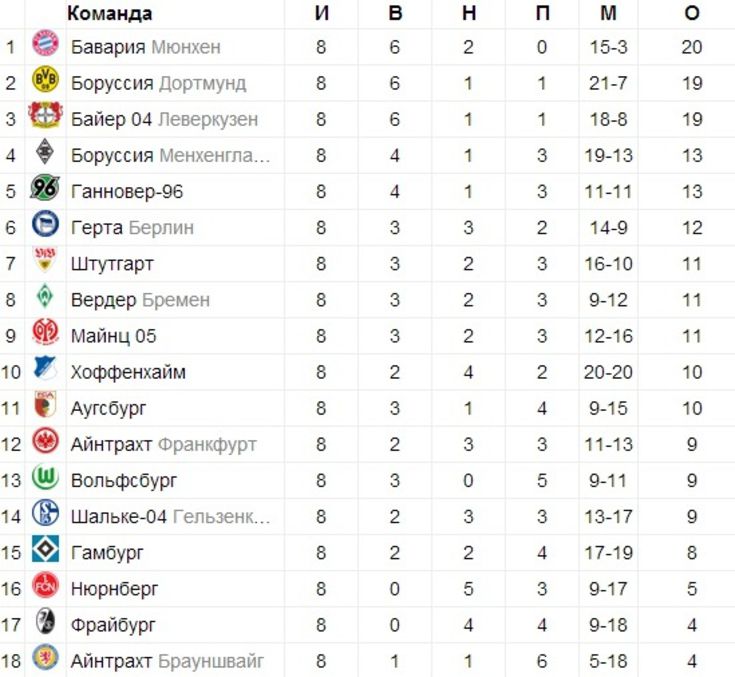Open the Айнтрахт Брауншвайг team link
This screenshot has height=677, width=735.
[x=167, y=661]
